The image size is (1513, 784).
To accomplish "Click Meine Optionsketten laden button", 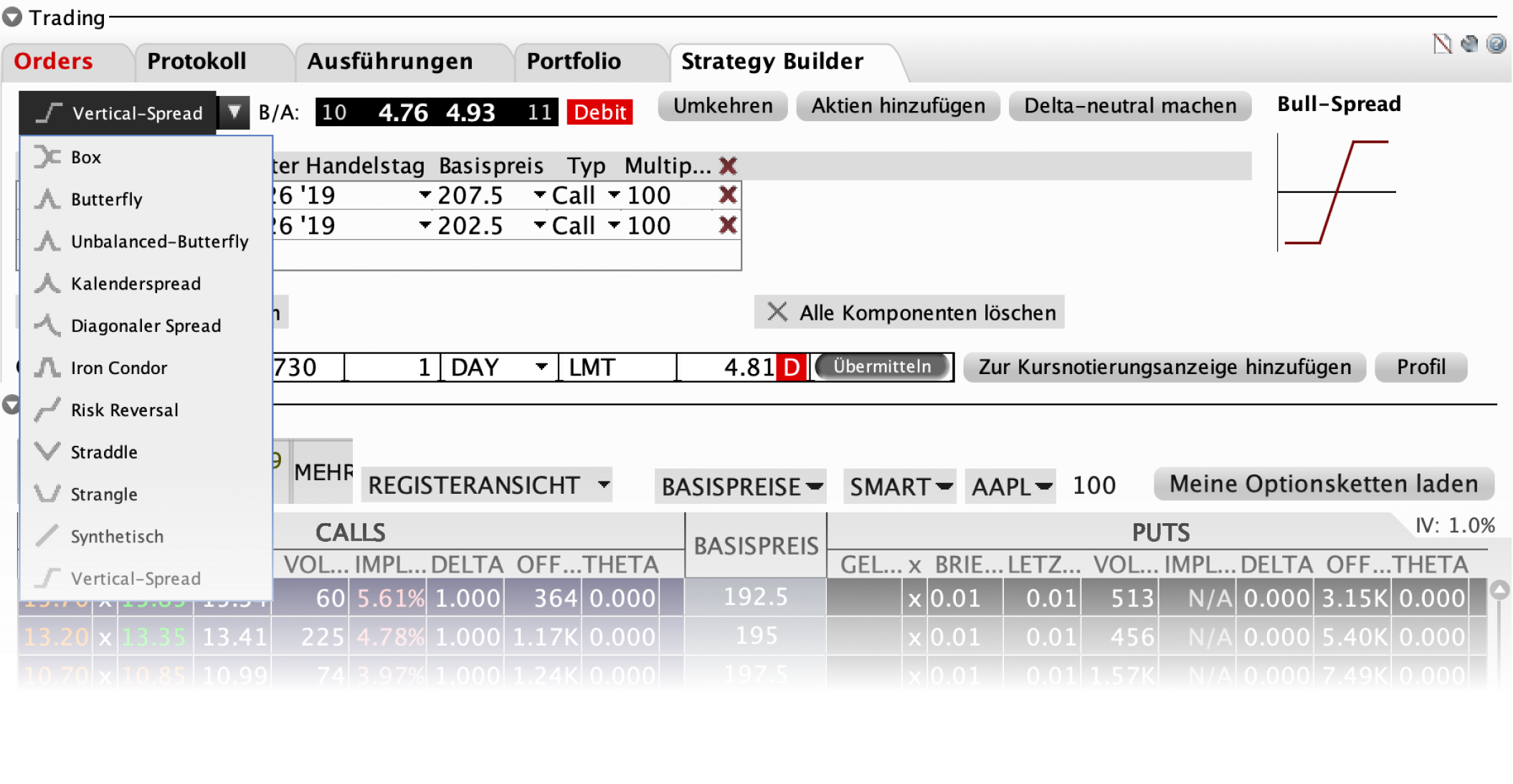I will pos(1324,484).
